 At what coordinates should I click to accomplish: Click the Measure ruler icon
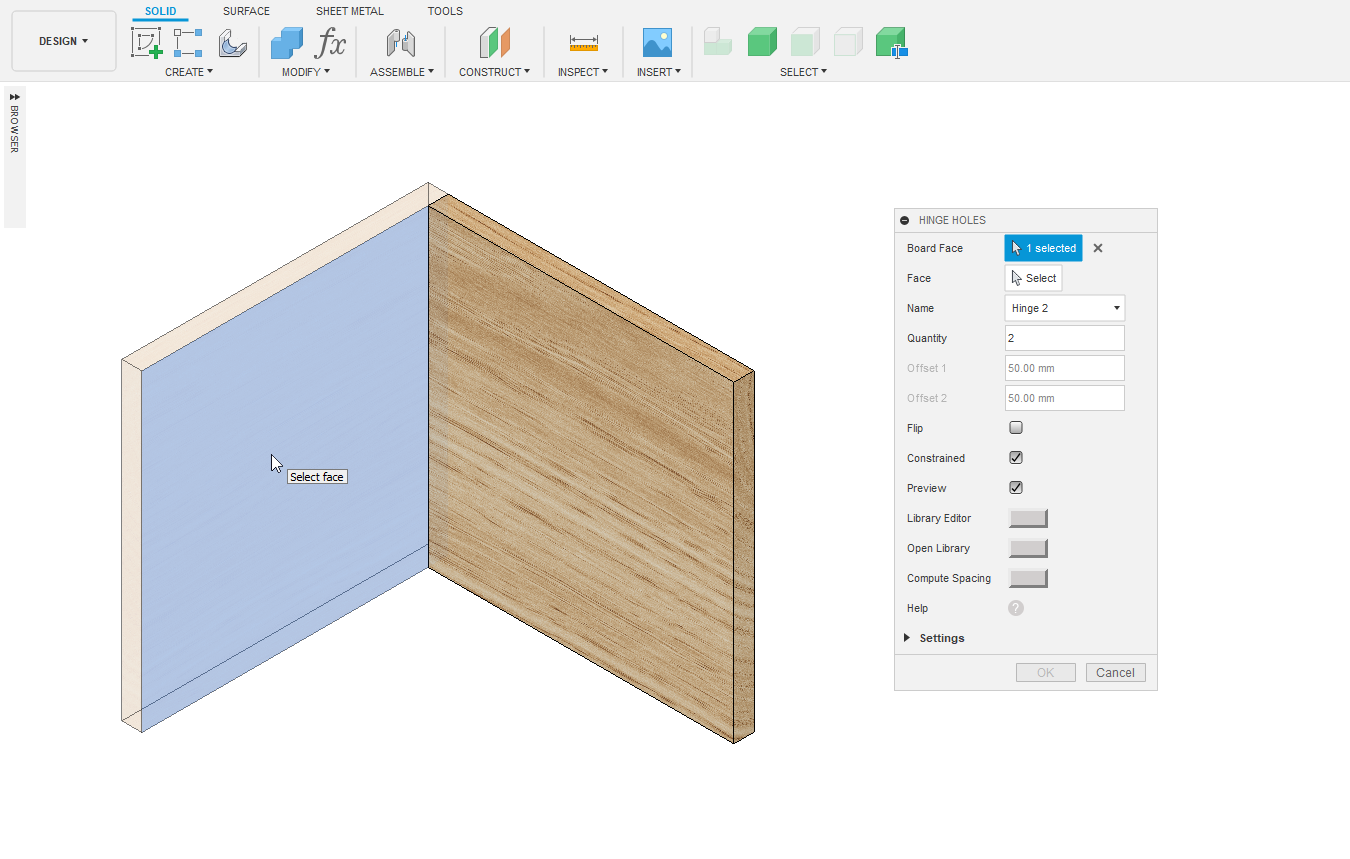tap(583, 43)
